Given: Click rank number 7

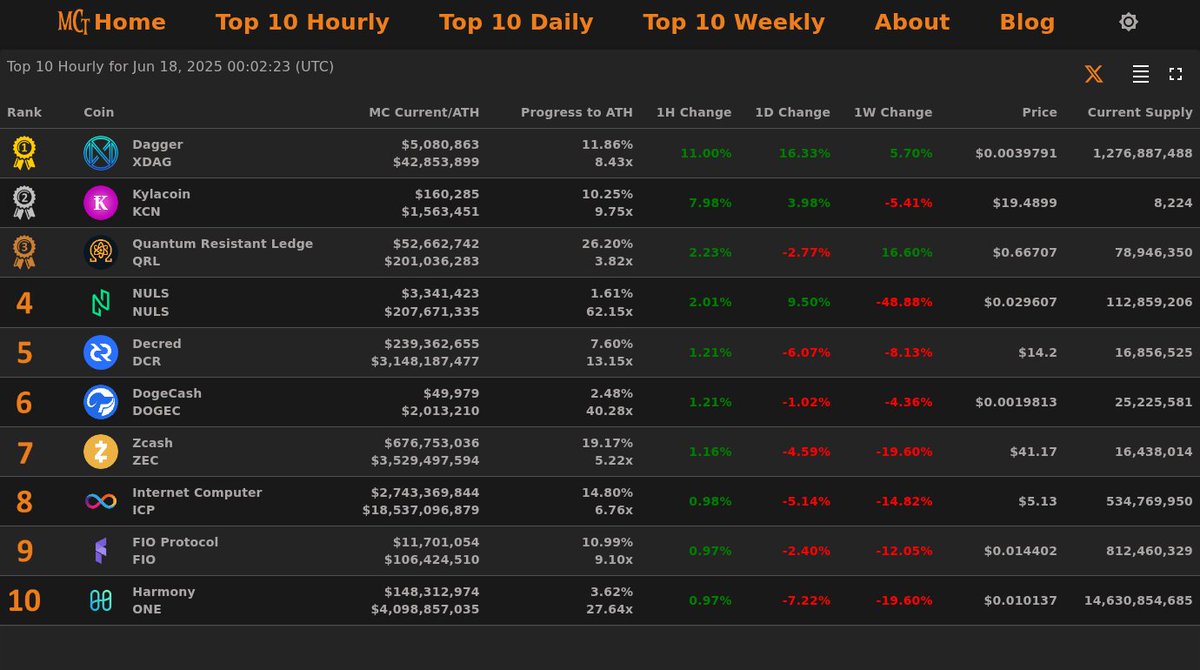Looking at the screenshot, I should 24,453.
